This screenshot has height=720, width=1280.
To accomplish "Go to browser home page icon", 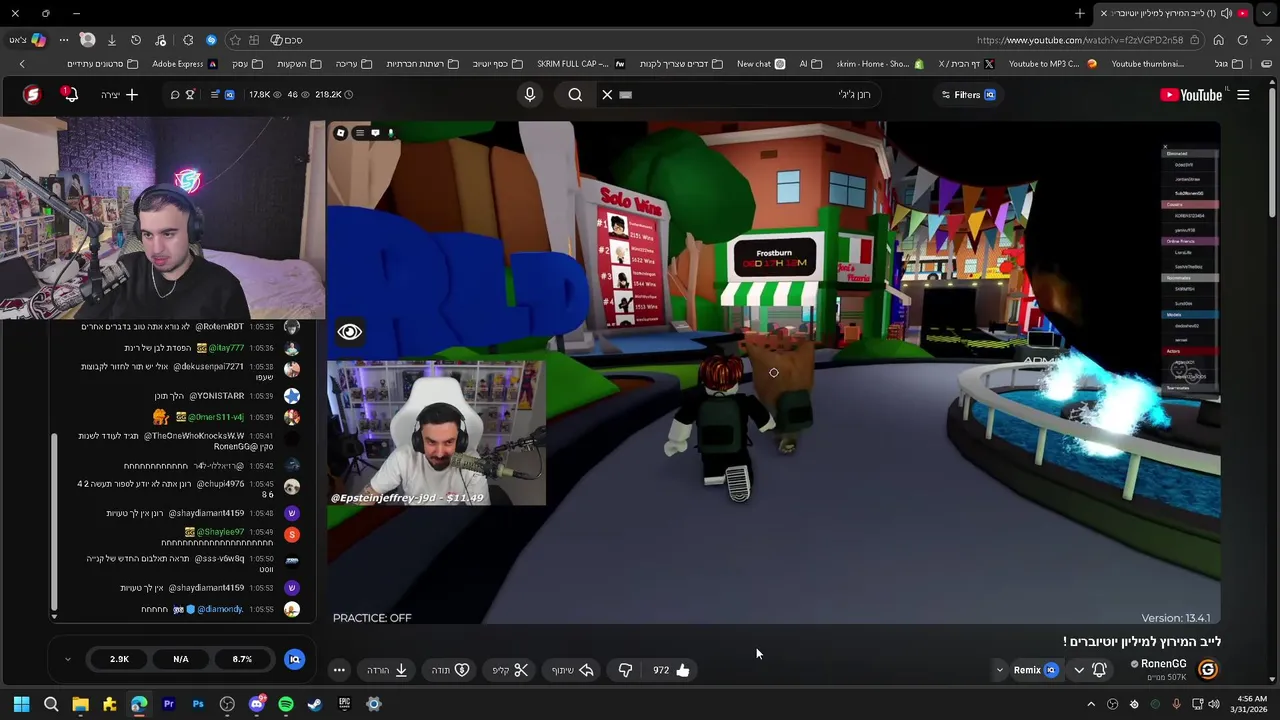I will click(1218, 40).
